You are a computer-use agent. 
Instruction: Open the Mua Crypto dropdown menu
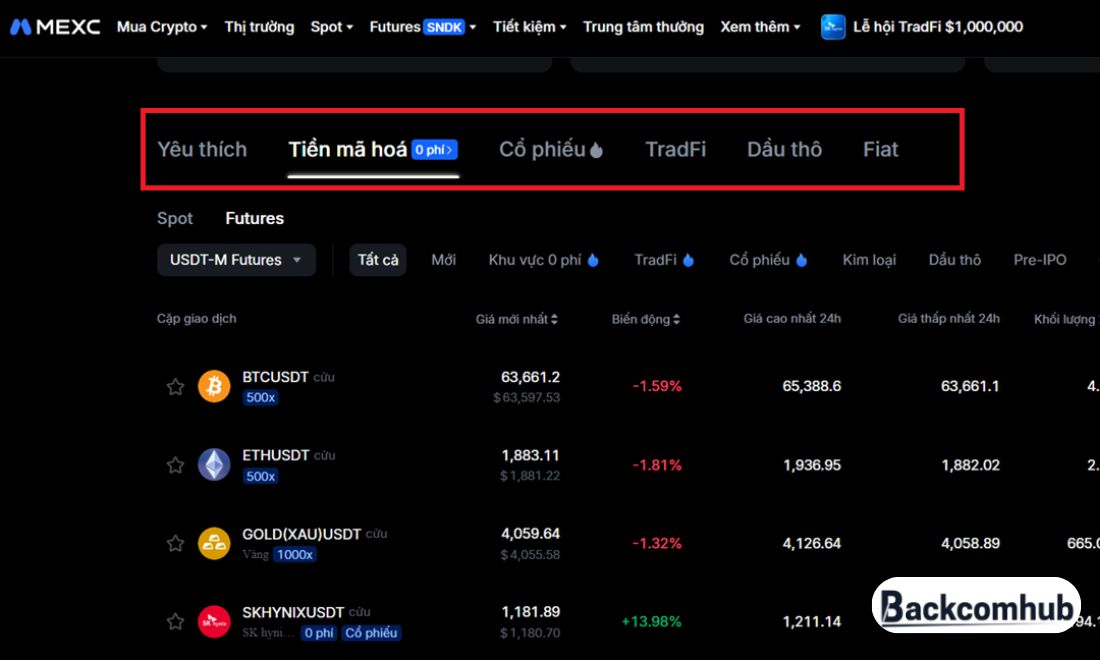pyautogui.click(x=162, y=27)
